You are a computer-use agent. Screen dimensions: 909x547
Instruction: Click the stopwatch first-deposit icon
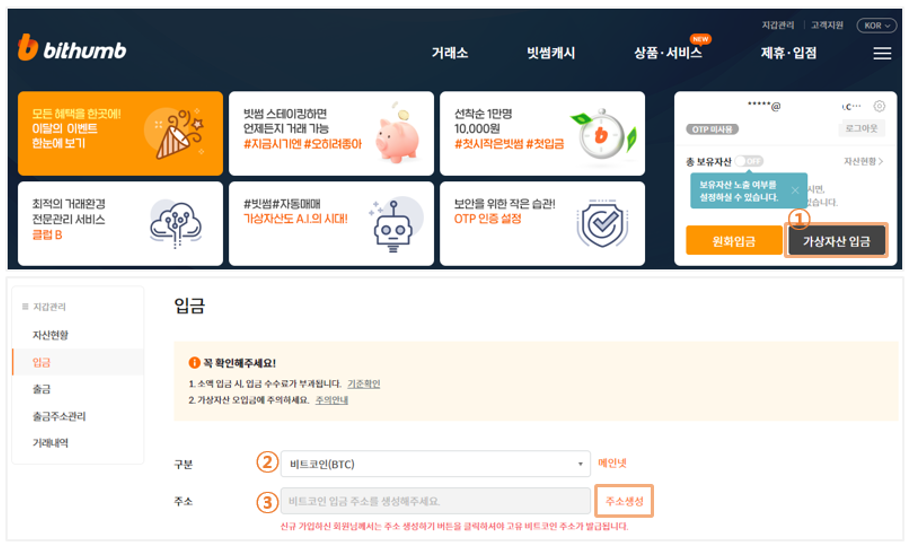pyautogui.click(x=603, y=135)
